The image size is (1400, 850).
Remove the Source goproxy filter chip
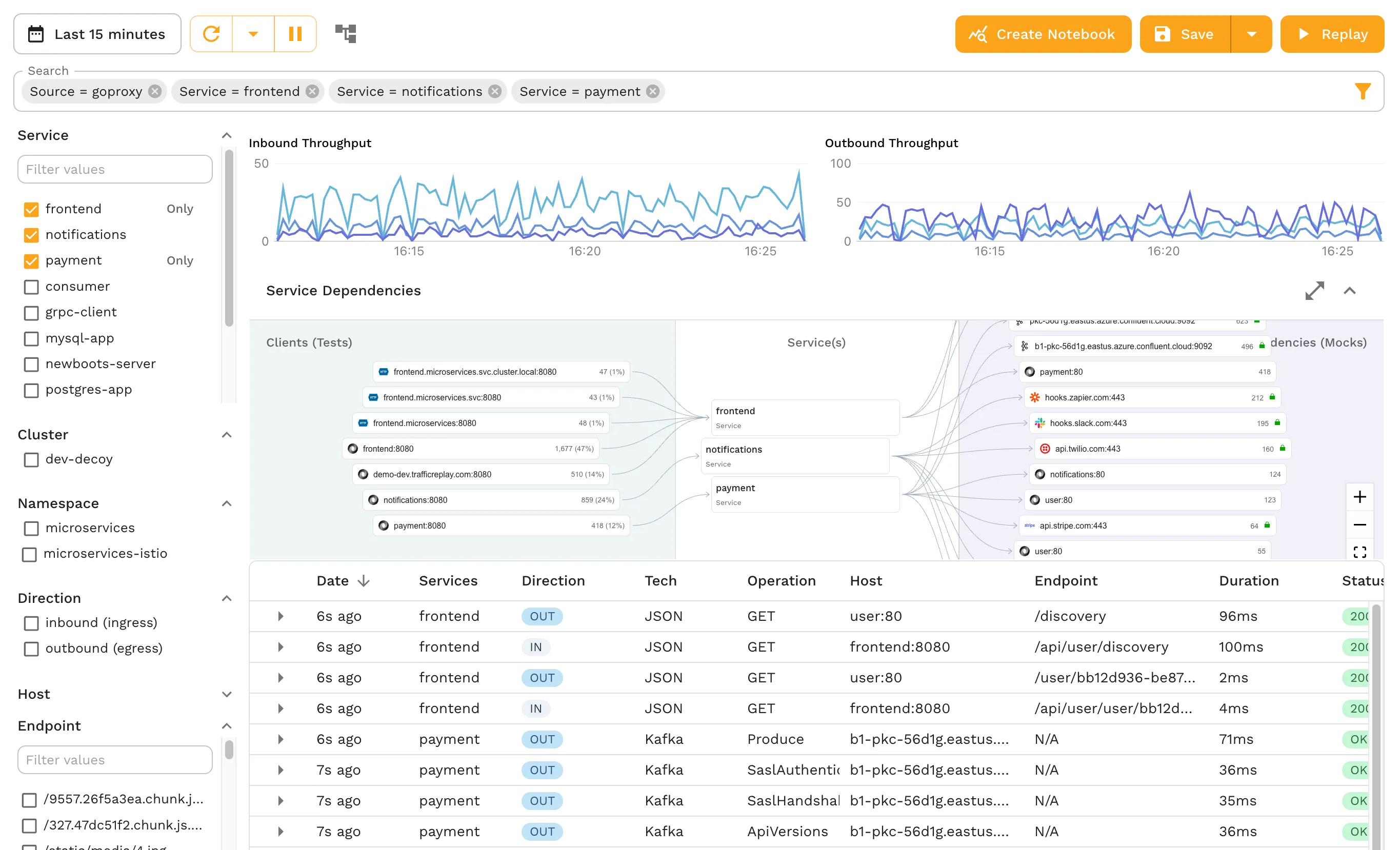[153, 91]
